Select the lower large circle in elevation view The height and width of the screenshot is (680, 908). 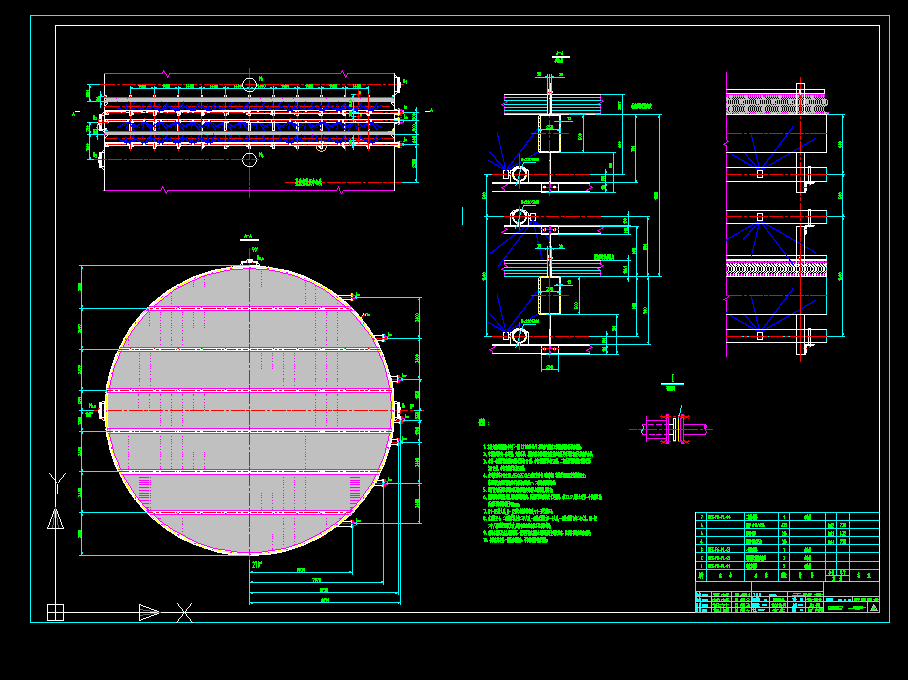[x=249, y=159]
